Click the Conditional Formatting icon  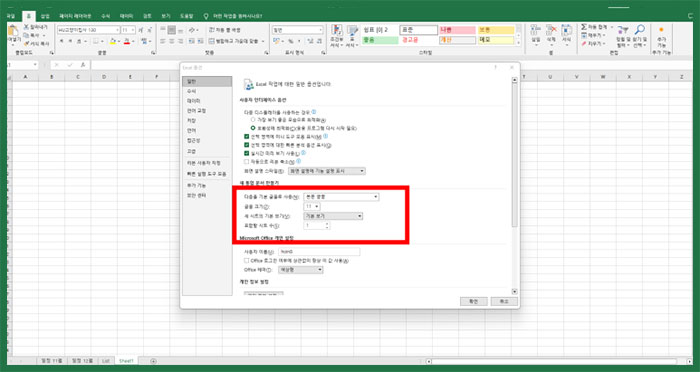click(x=336, y=31)
